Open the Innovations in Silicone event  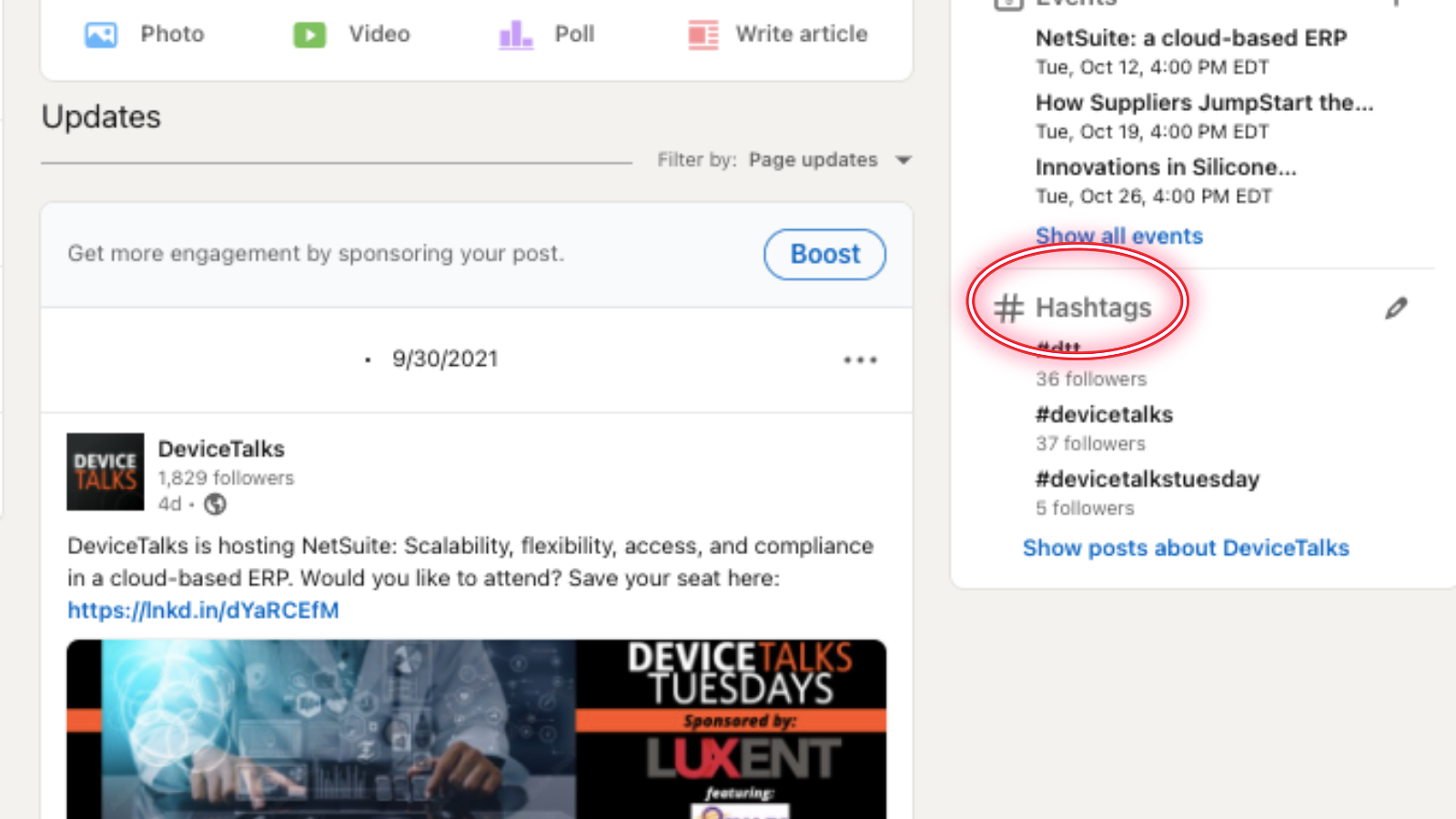(x=1166, y=167)
